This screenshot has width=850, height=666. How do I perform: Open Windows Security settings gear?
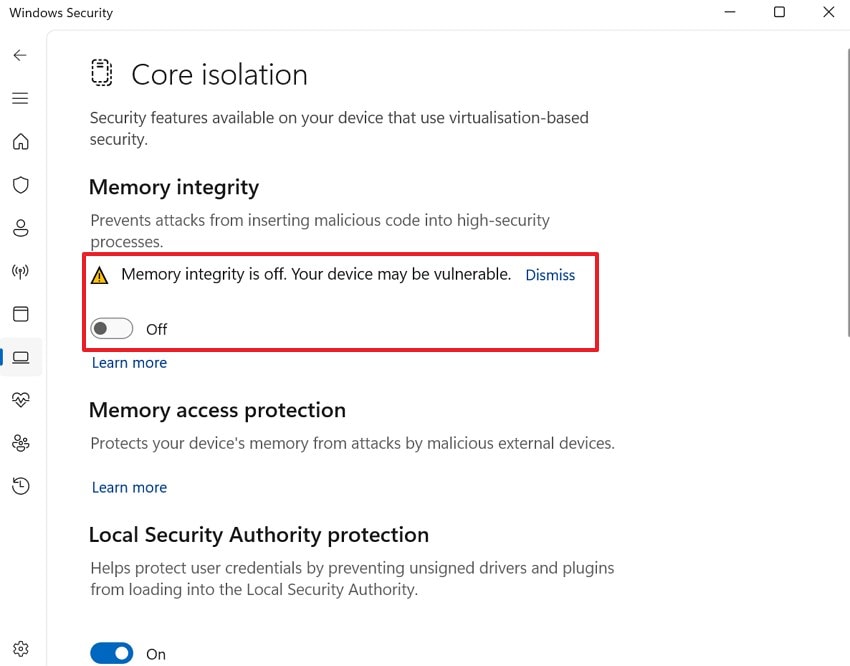pos(21,648)
